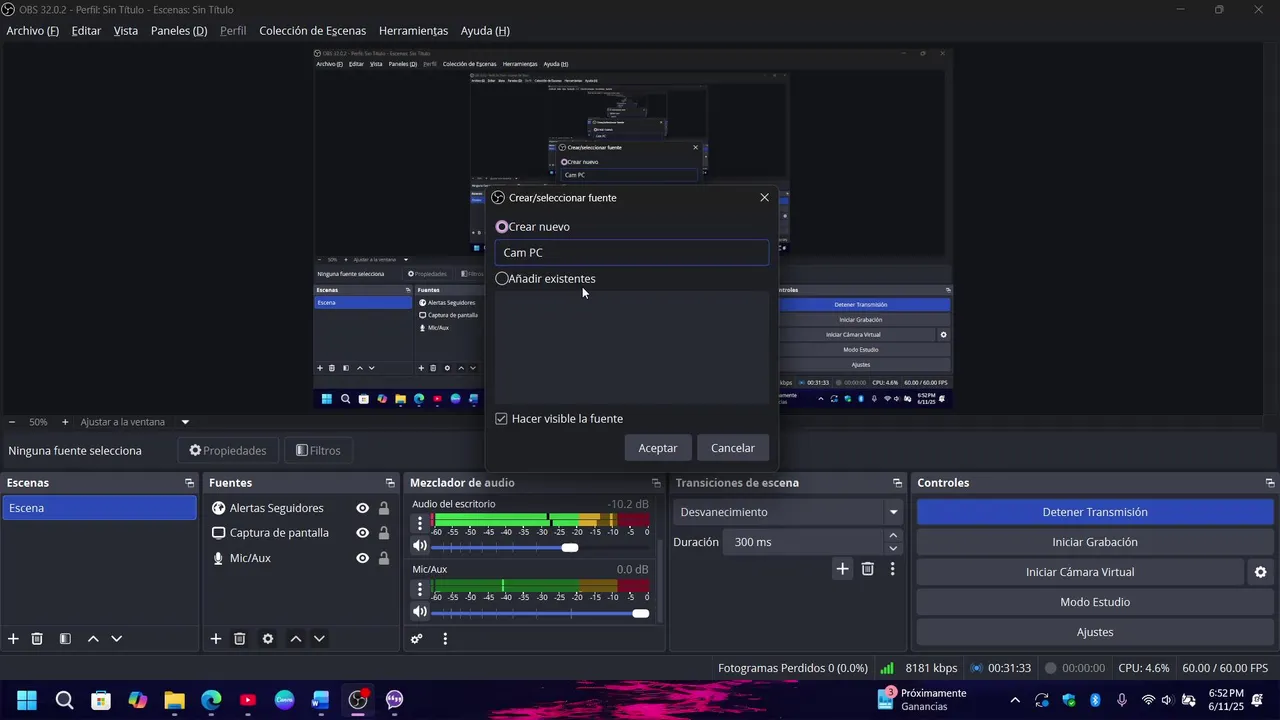Open the Archivo menu

[33, 31]
